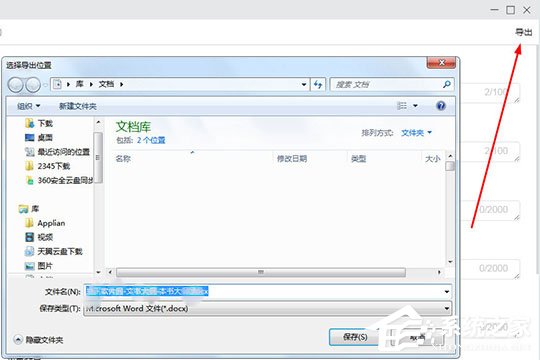Click the 文档 breadcrumb in the address bar
Screen dimensions: 540x360
[106, 84]
